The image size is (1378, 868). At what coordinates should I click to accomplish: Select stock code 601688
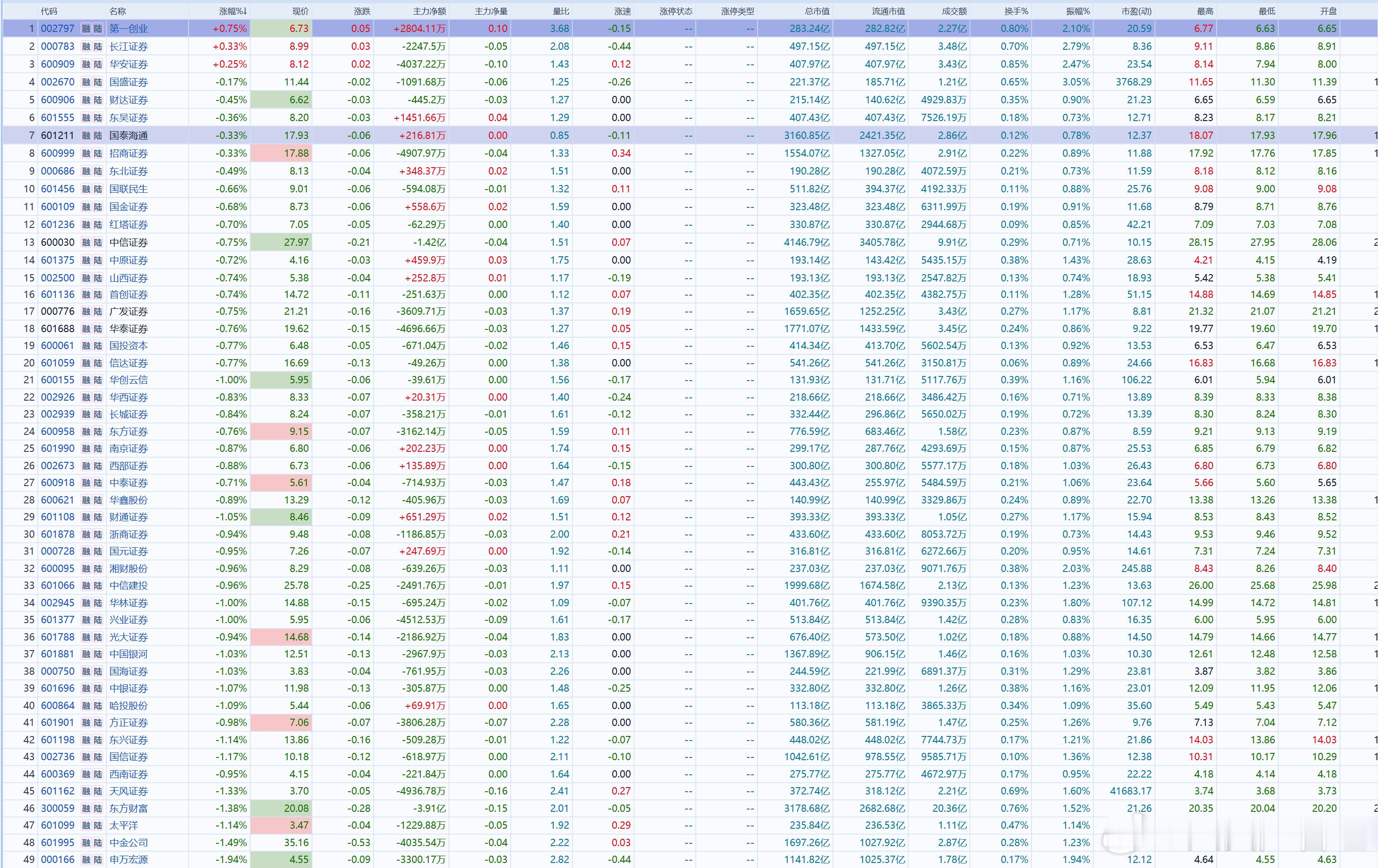pos(58,329)
